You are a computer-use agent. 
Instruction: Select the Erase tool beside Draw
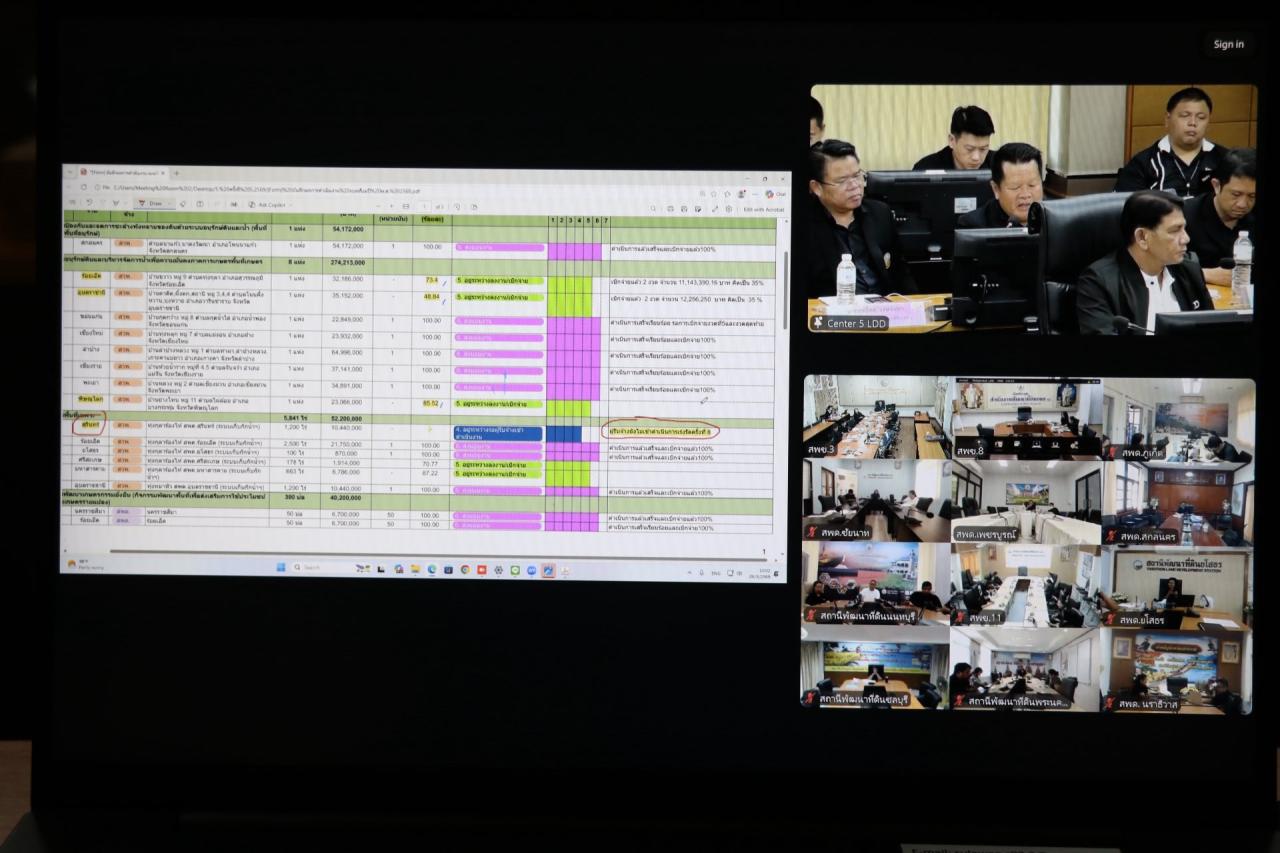[x=183, y=203]
